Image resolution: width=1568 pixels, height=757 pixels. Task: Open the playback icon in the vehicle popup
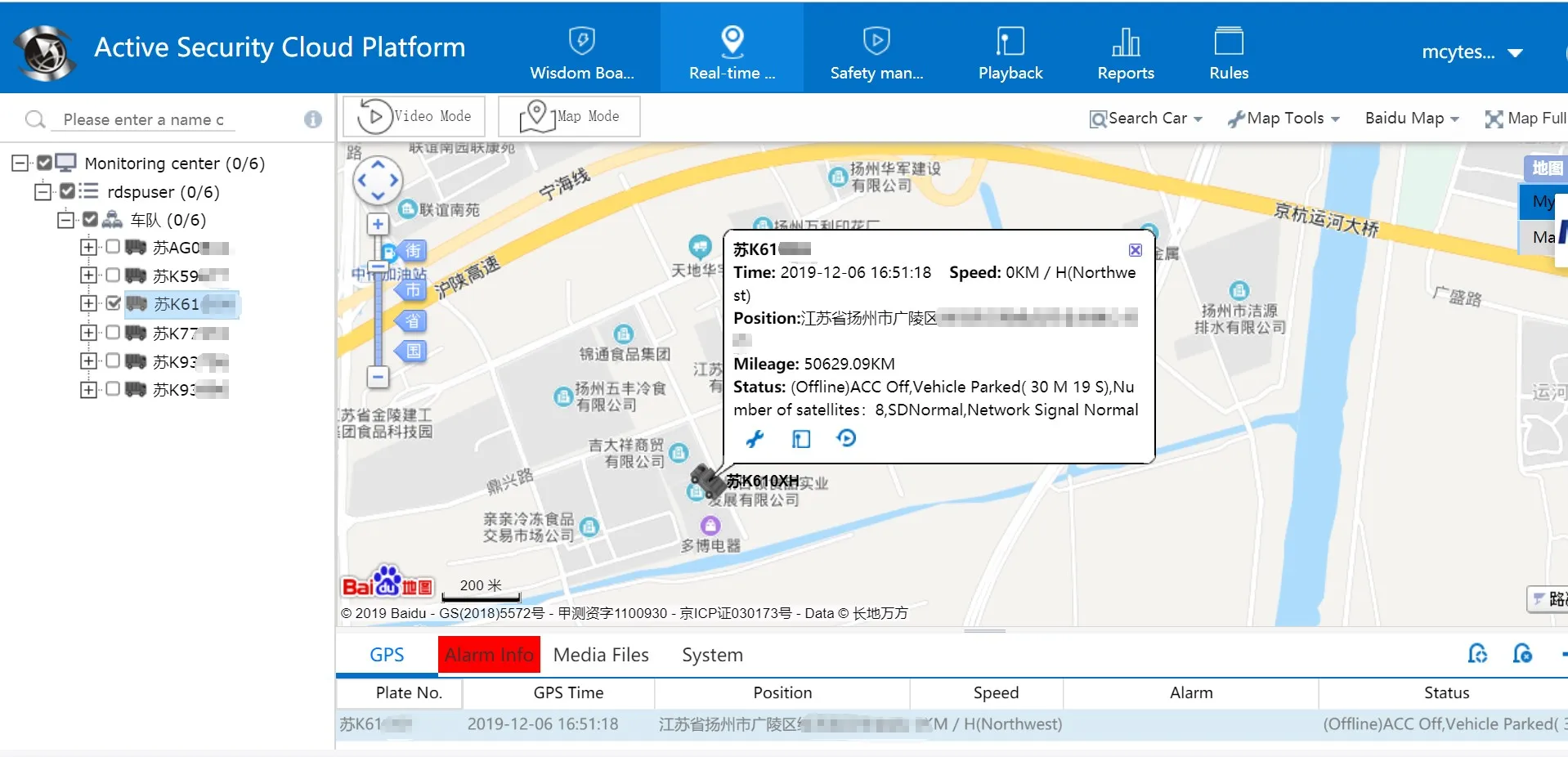click(x=801, y=439)
